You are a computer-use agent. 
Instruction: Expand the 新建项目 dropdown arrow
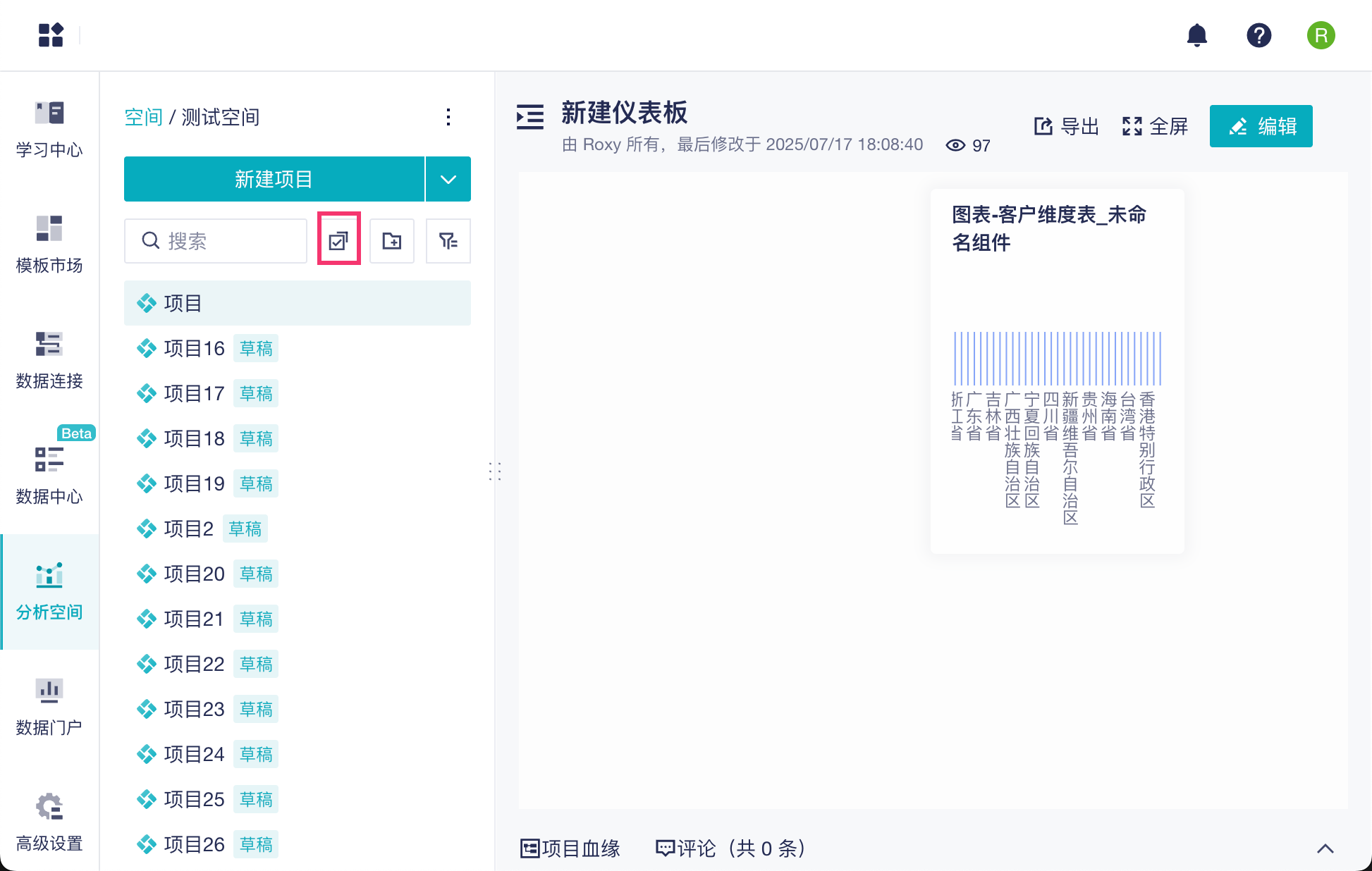(448, 179)
